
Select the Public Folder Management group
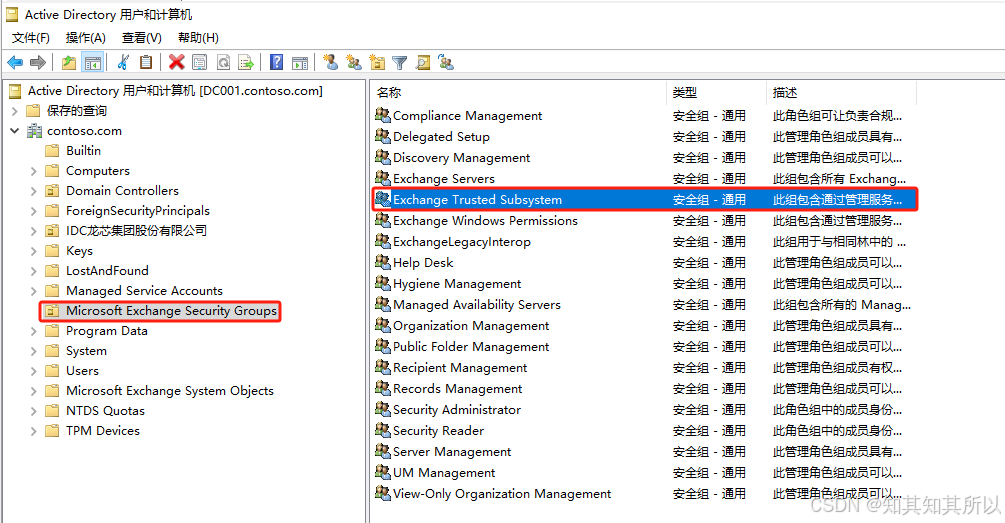pyautogui.click(x=471, y=347)
